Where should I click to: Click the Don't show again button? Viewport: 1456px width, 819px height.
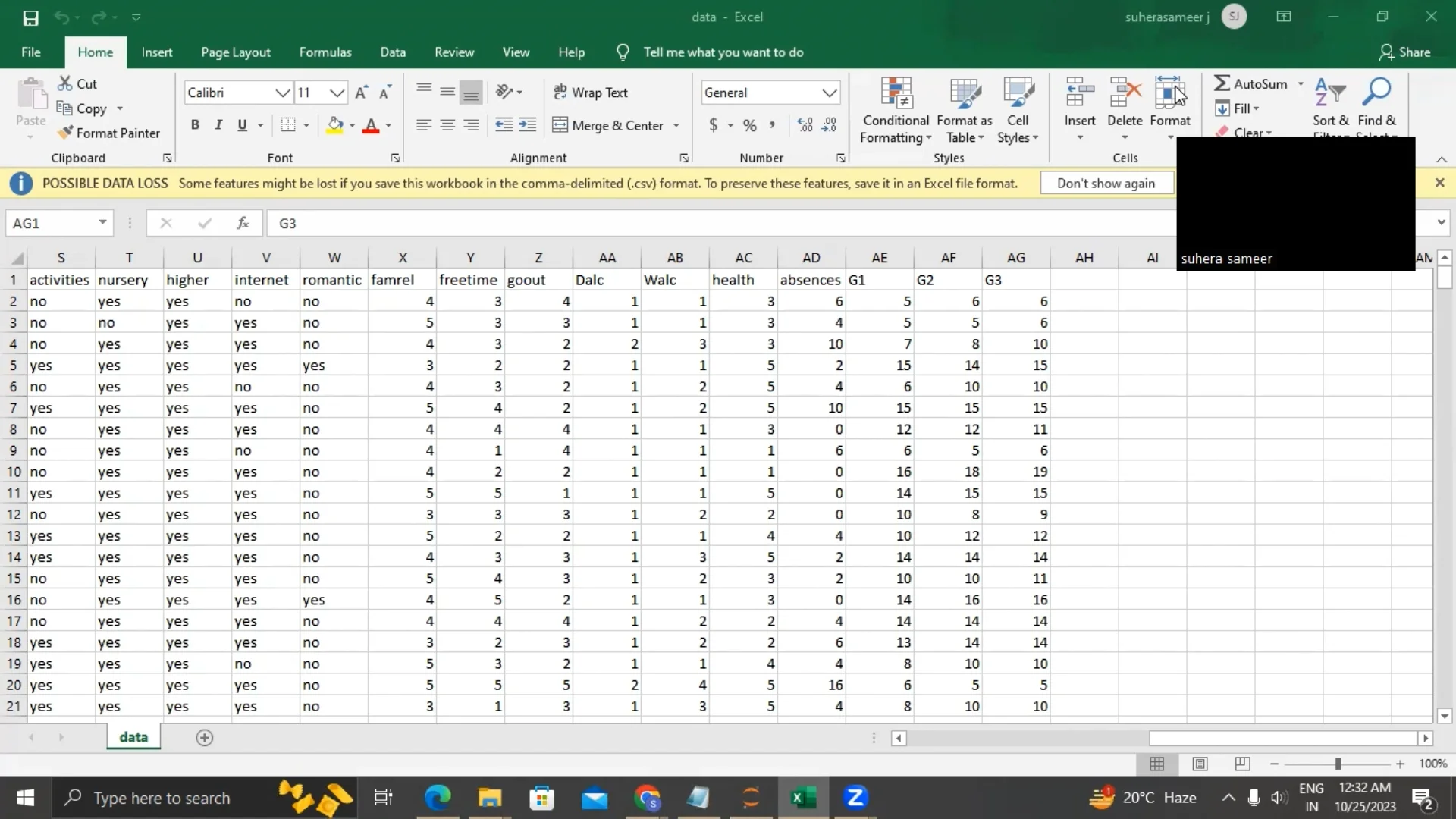pos(1106,184)
